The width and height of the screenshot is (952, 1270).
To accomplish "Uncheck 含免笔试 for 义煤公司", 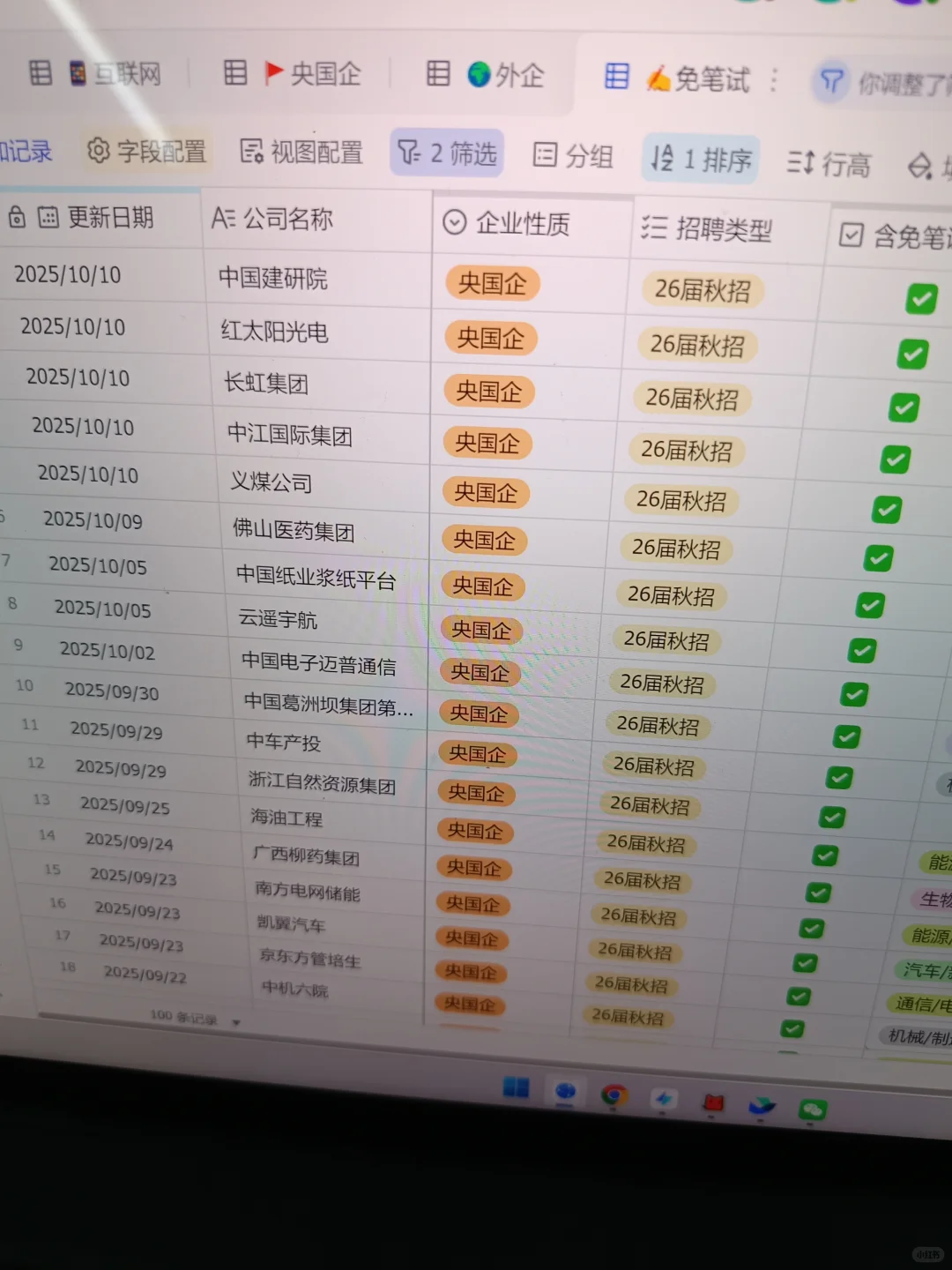I will coord(887,509).
